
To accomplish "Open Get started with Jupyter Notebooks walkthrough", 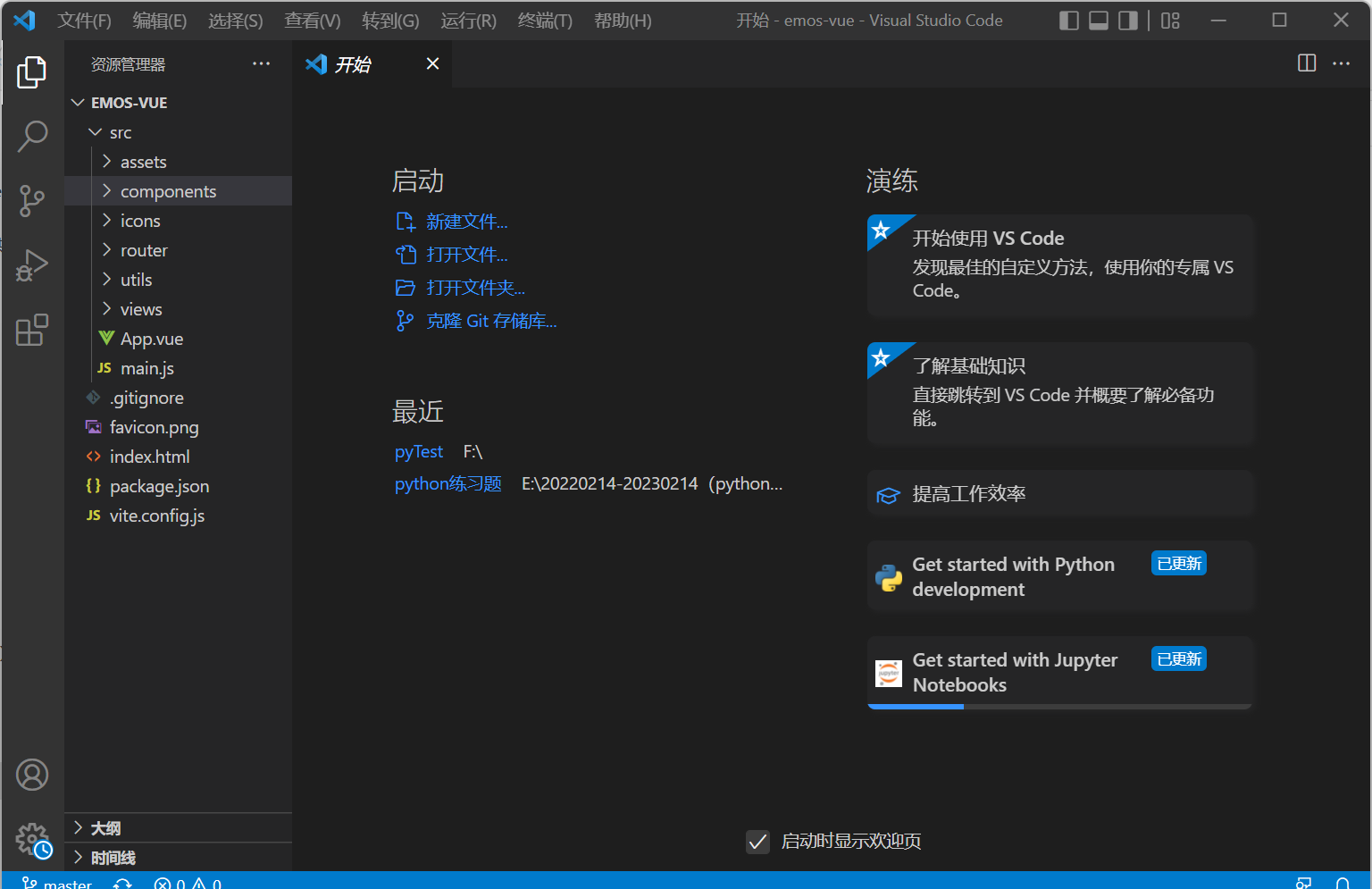I will pyautogui.click(x=1060, y=672).
